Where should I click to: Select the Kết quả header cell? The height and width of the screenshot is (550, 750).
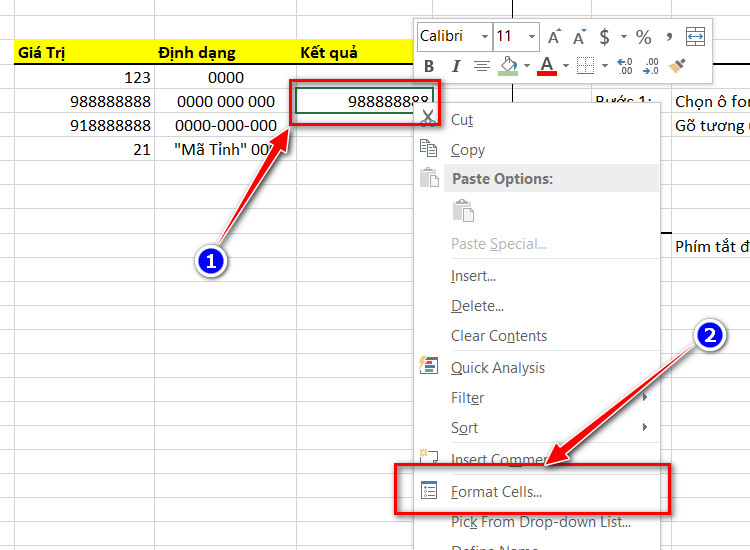point(354,52)
